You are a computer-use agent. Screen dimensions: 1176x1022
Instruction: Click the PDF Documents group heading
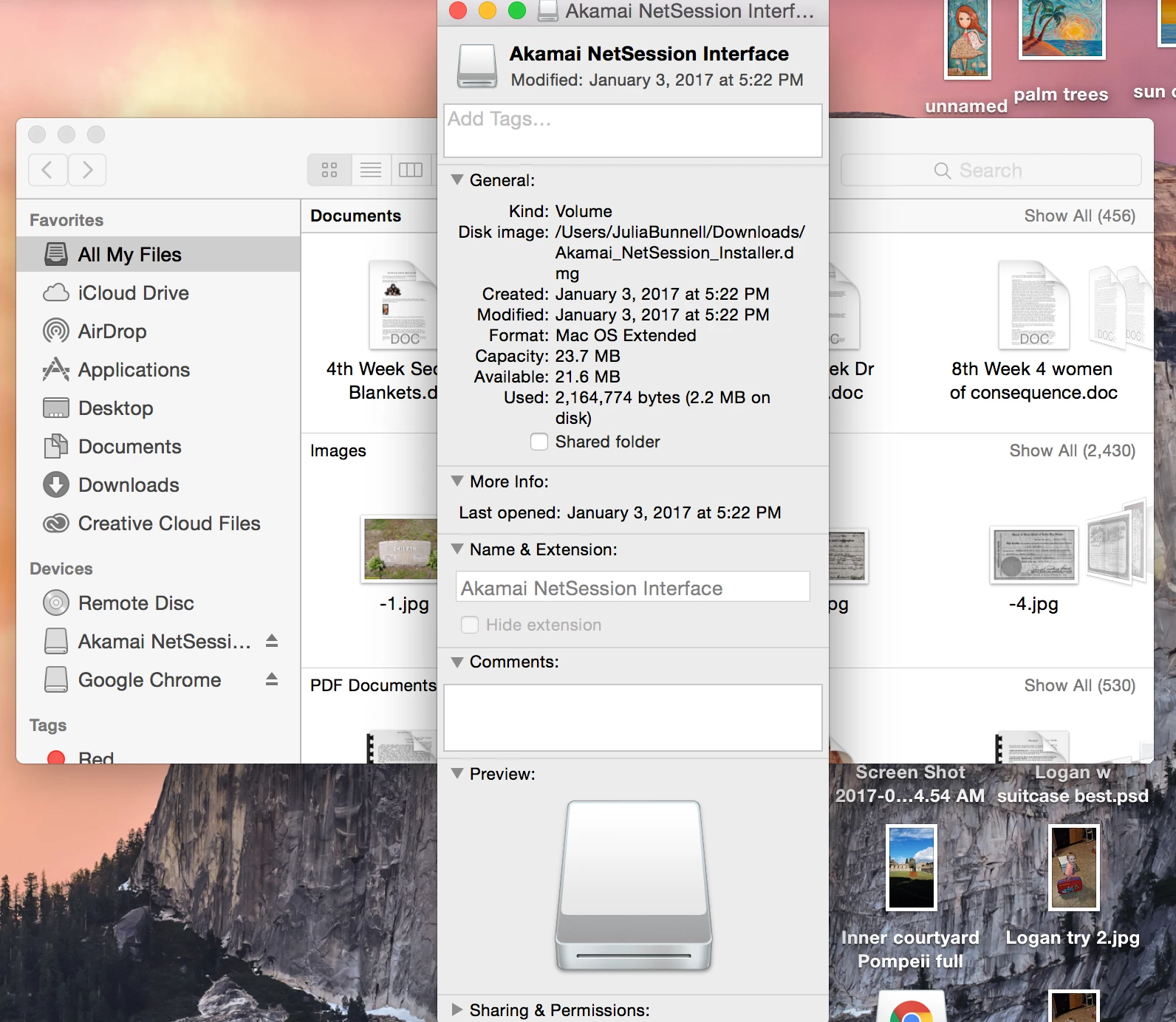click(373, 685)
